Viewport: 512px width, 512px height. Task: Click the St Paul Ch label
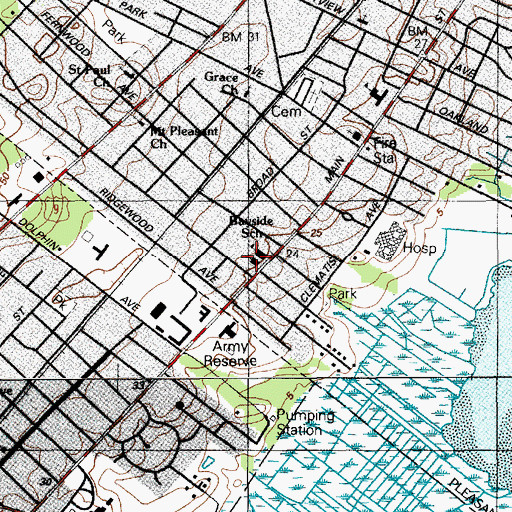click(x=89, y=76)
